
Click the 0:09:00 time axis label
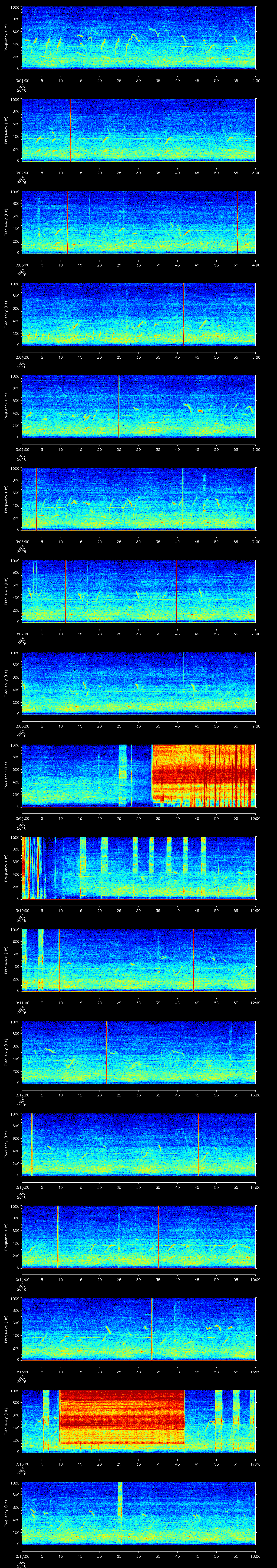click(x=22, y=818)
